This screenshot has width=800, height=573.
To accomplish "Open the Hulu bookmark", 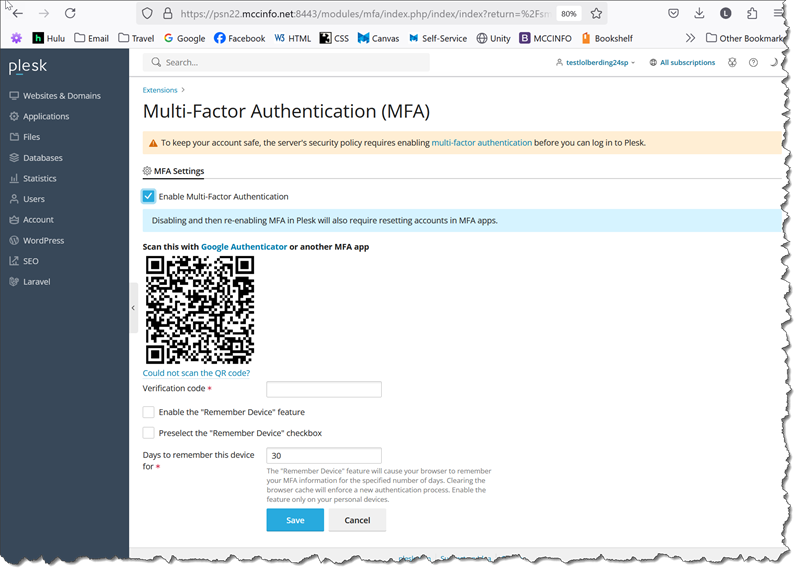I will coord(49,38).
